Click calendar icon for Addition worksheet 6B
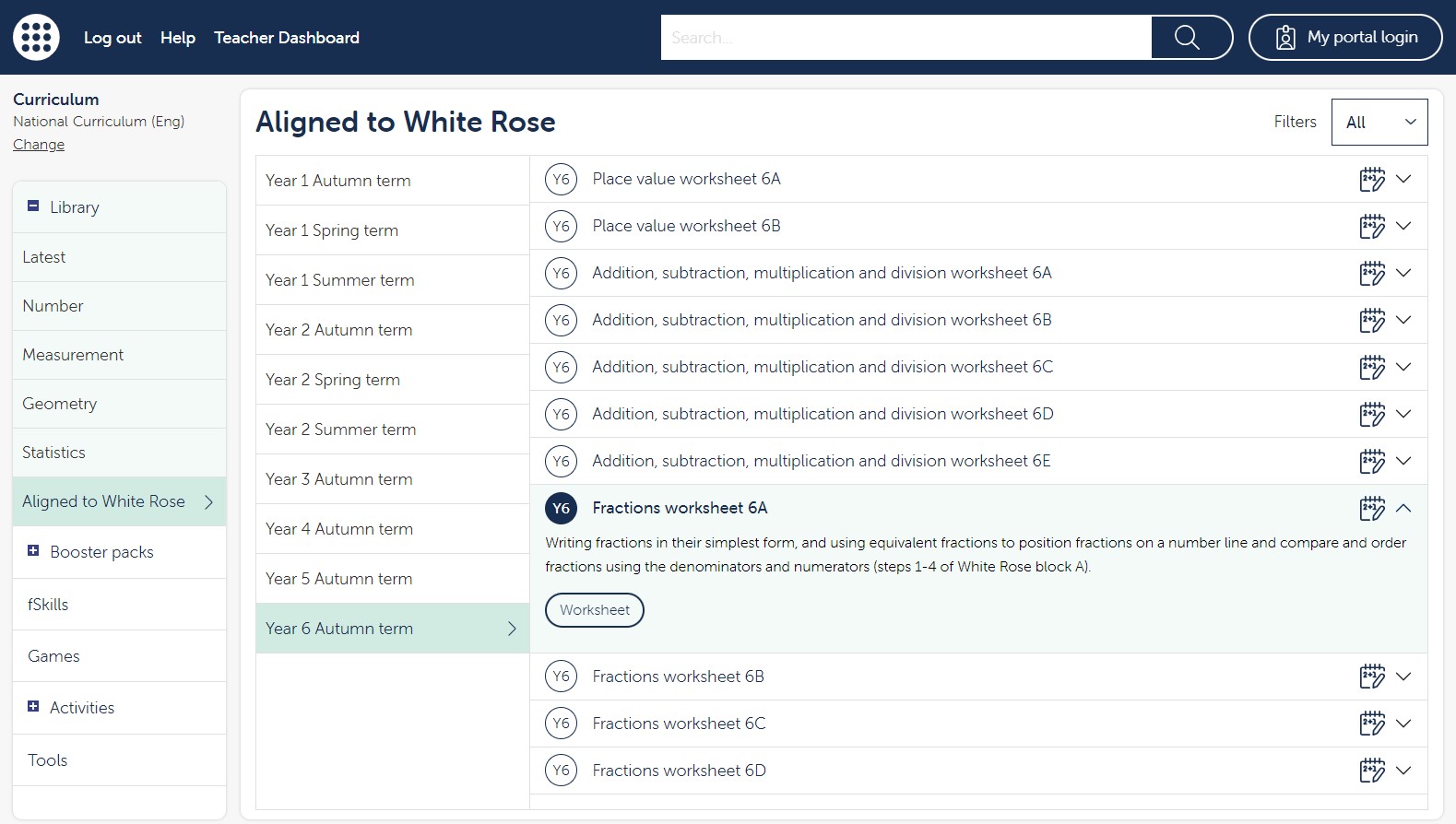The image size is (1456, 824). [1372, 320]
